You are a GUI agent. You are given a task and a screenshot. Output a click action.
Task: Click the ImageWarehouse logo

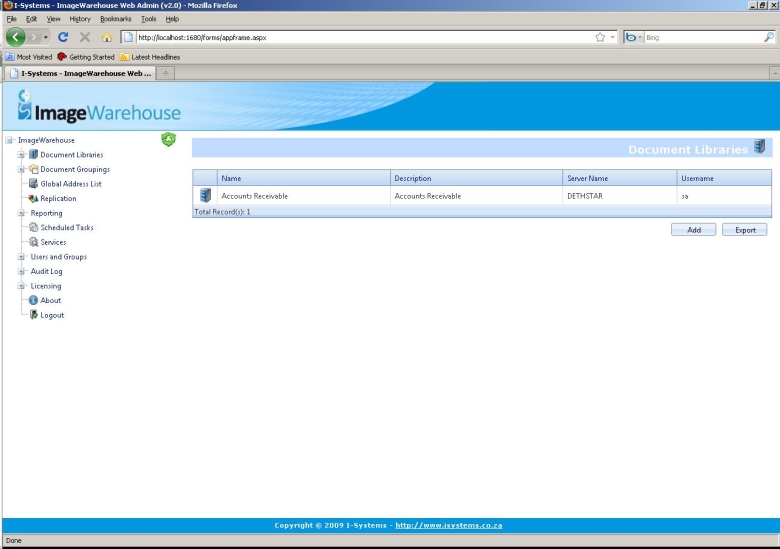click(x=98, y=106)
